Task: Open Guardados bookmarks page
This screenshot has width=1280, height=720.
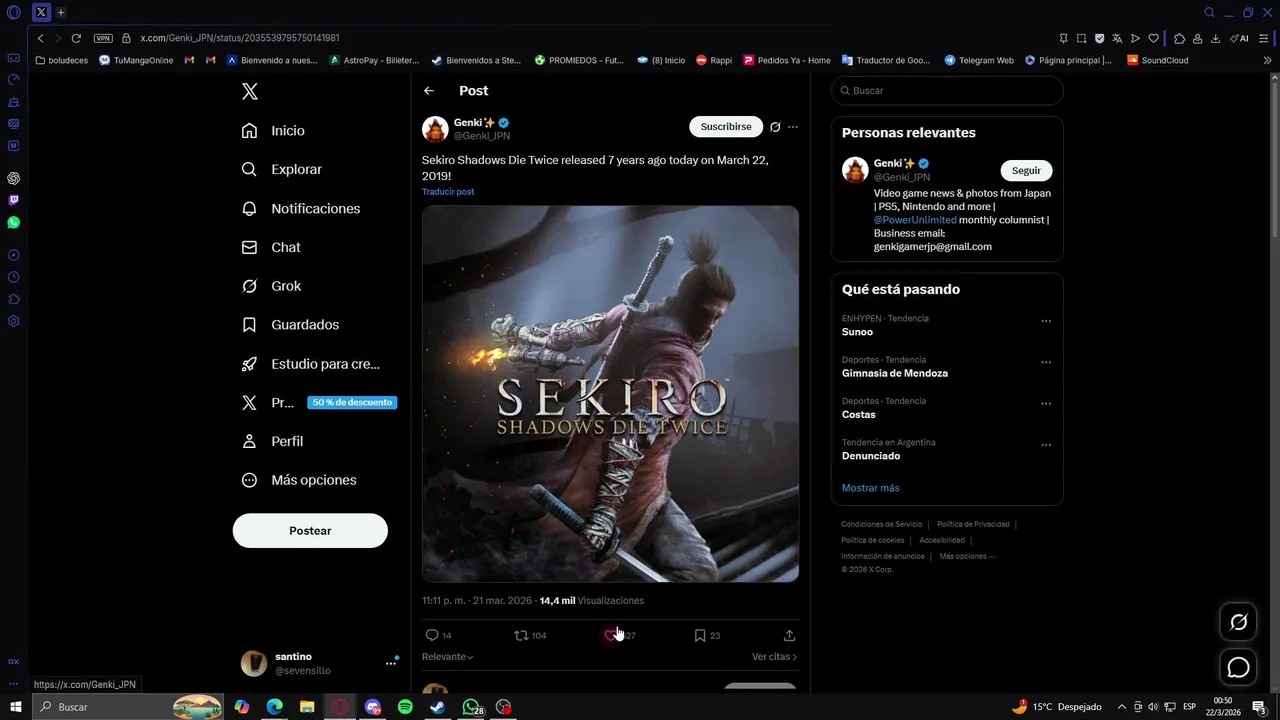Action: click(290, 325)
